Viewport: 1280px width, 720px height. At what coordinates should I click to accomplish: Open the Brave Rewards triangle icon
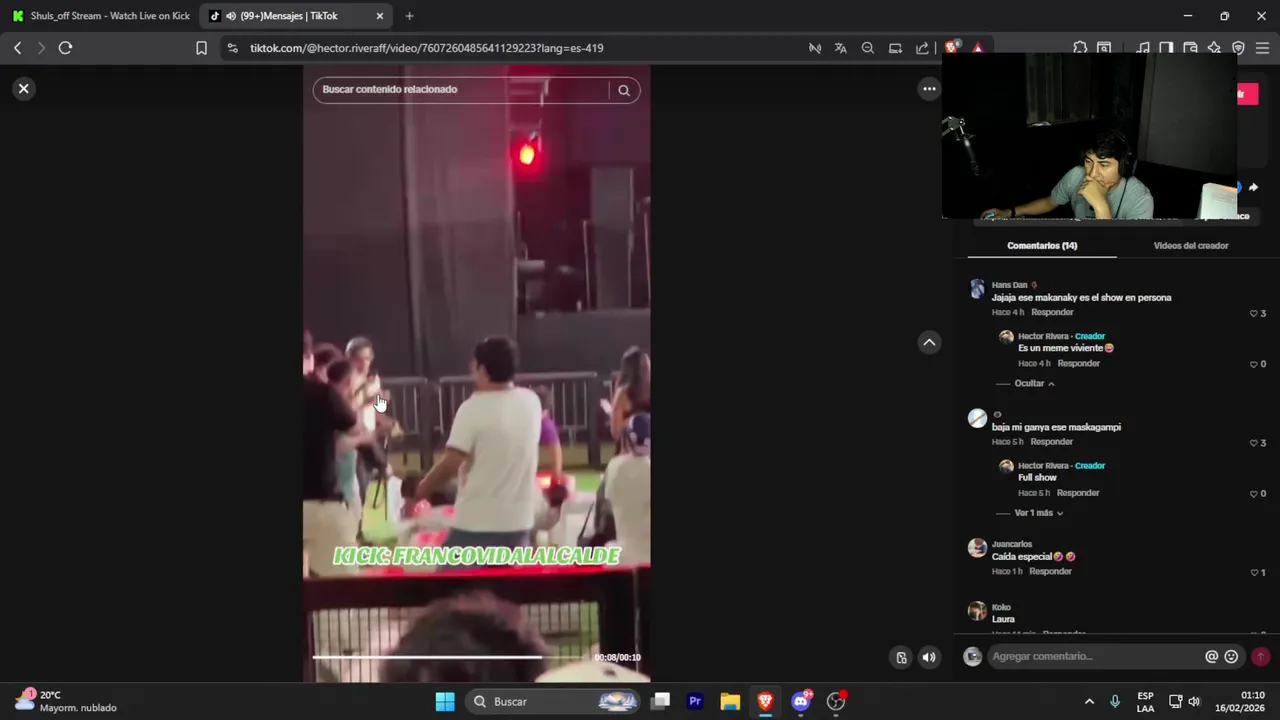point(977,48)
